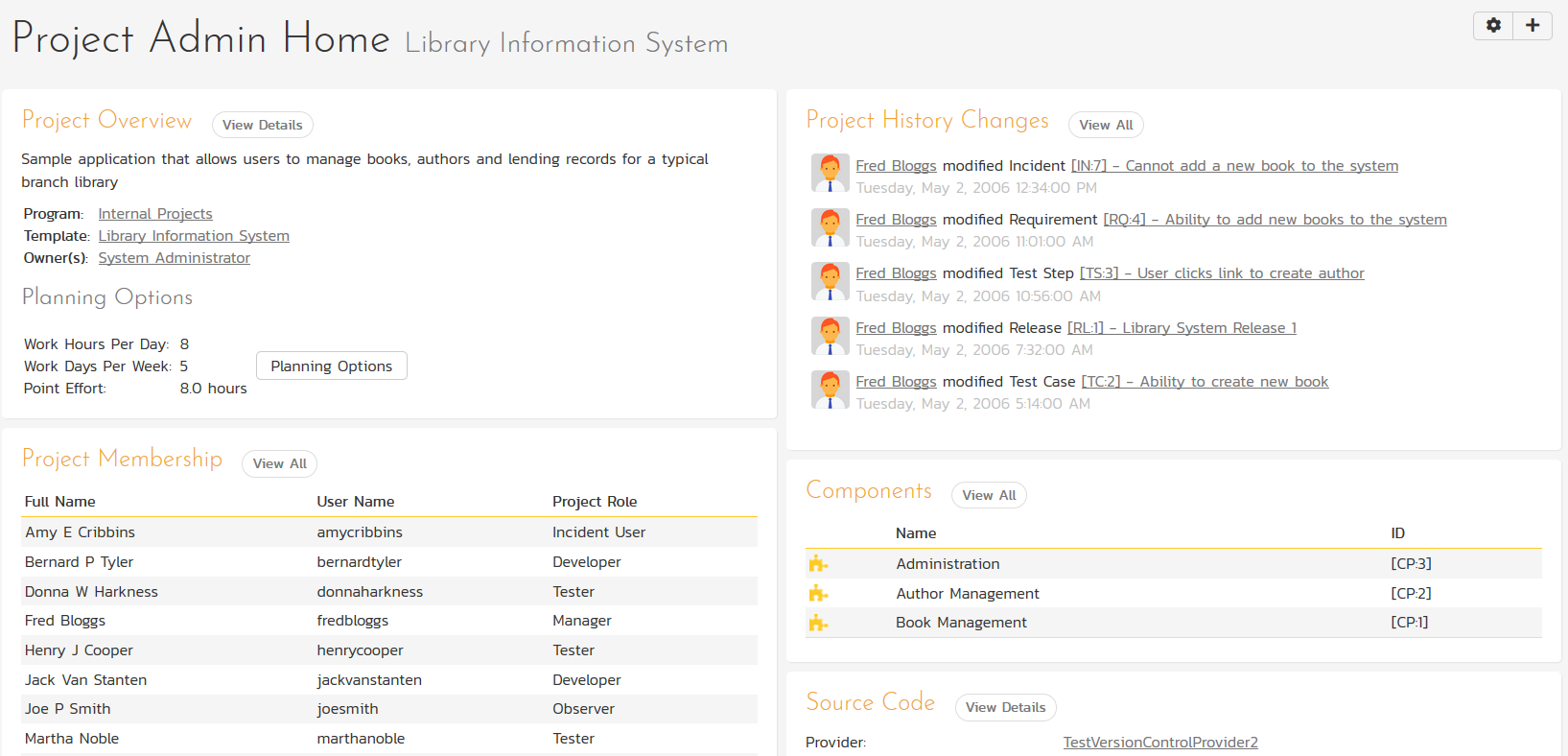Viewport: 1568px width, 756px height.
Task: Open Source Code View Details
Action: [1005, 707]
